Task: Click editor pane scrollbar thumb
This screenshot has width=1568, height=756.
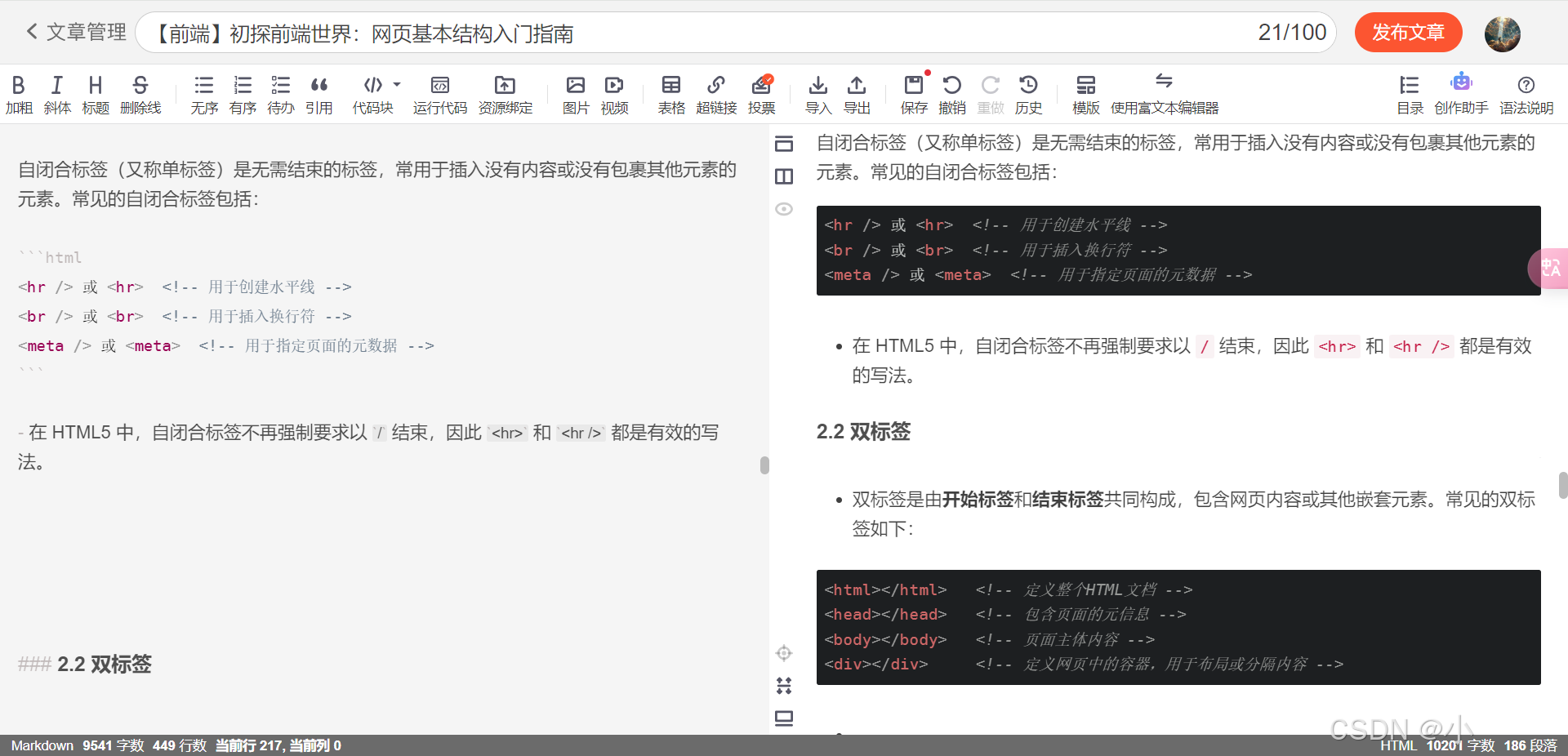Action: [x=764, y=465]
